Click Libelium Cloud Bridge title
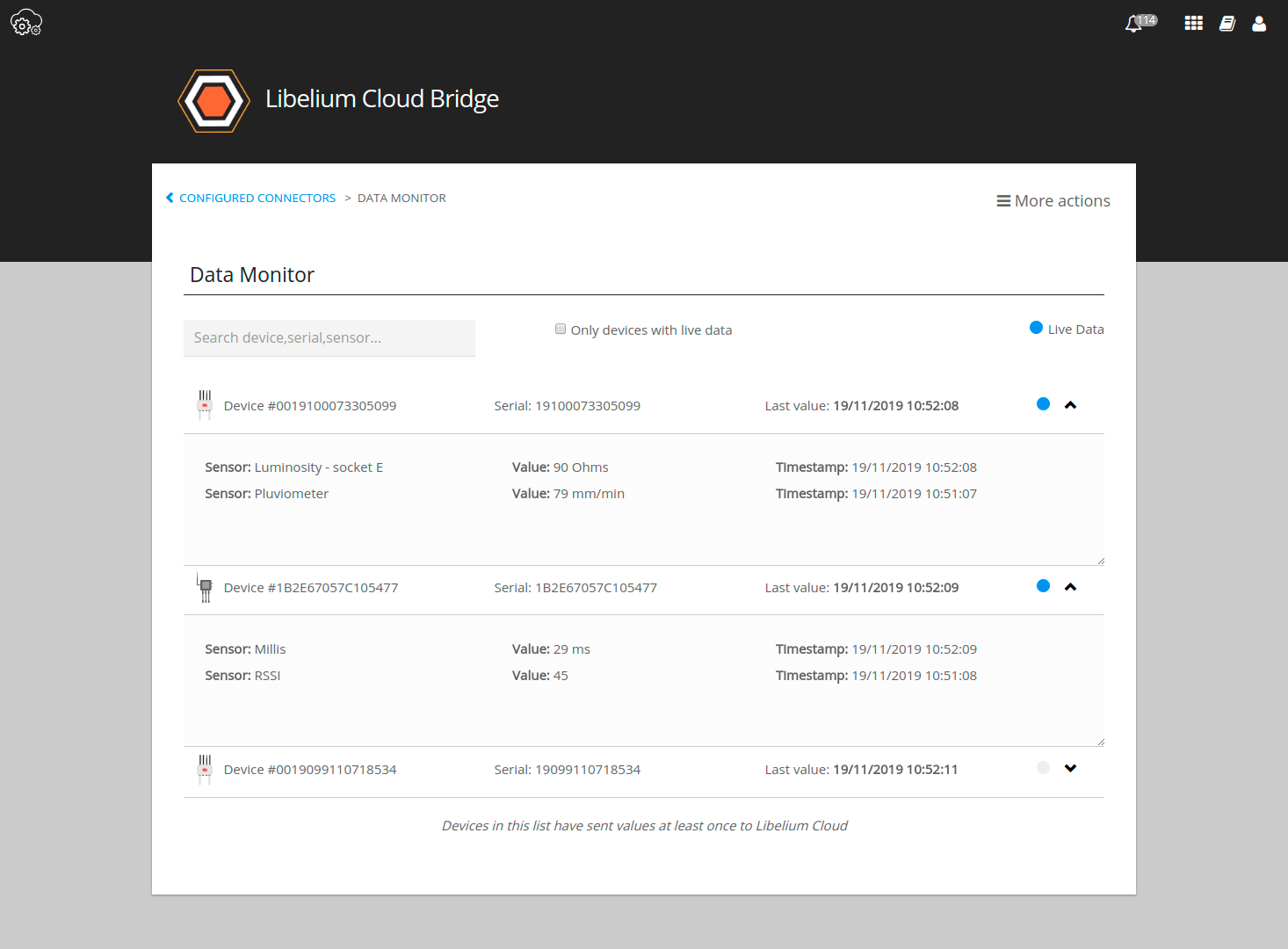The image size is (1288, 949). click(382, 98)
